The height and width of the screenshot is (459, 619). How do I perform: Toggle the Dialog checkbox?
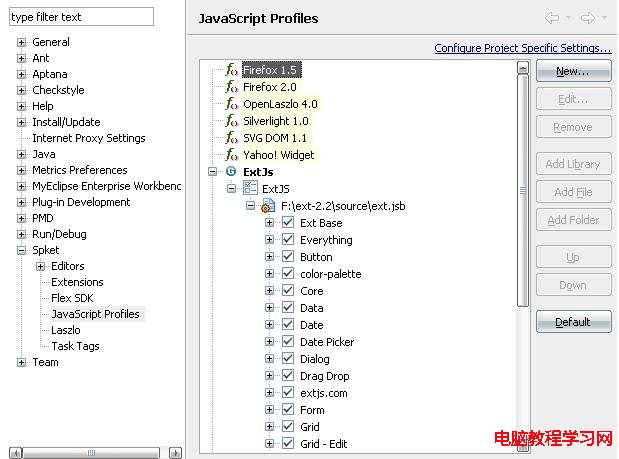coord(288,358)
